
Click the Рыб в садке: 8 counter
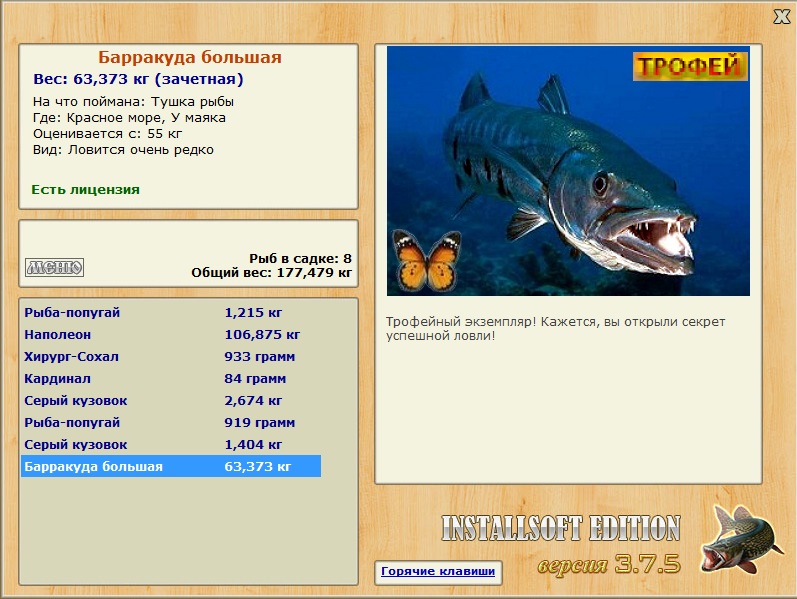(x=300, y=259)
